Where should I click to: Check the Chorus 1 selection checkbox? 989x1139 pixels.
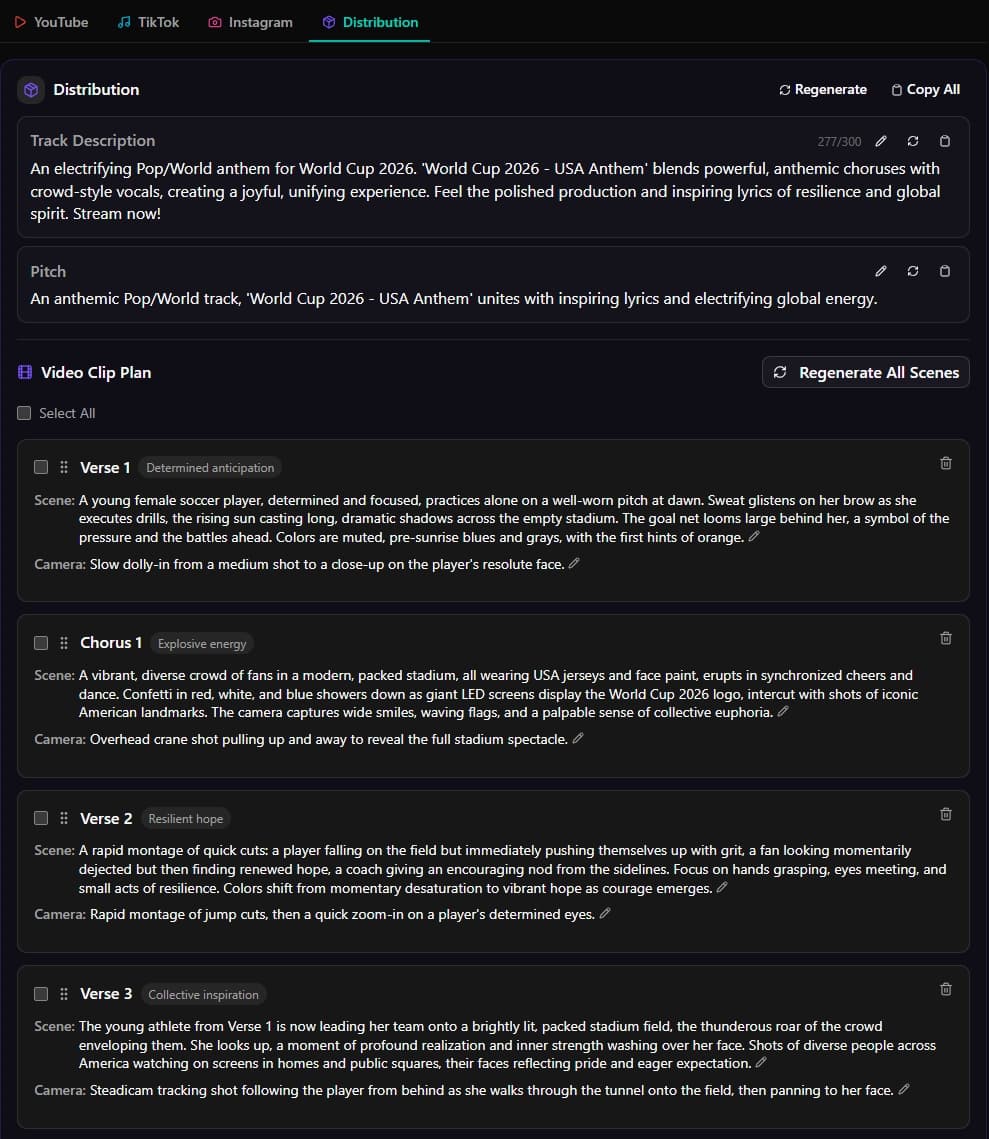40,642
